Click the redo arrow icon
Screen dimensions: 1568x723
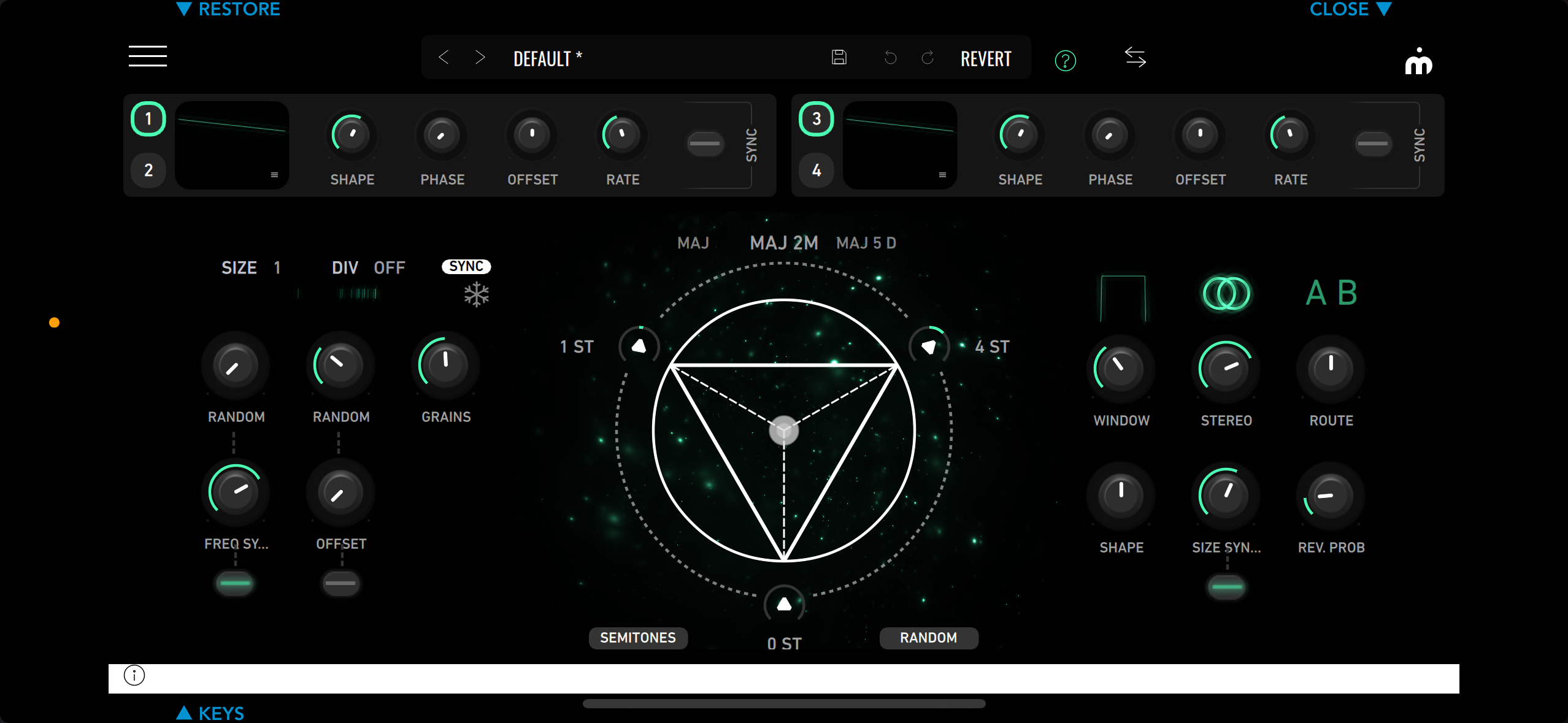point(928,58)
